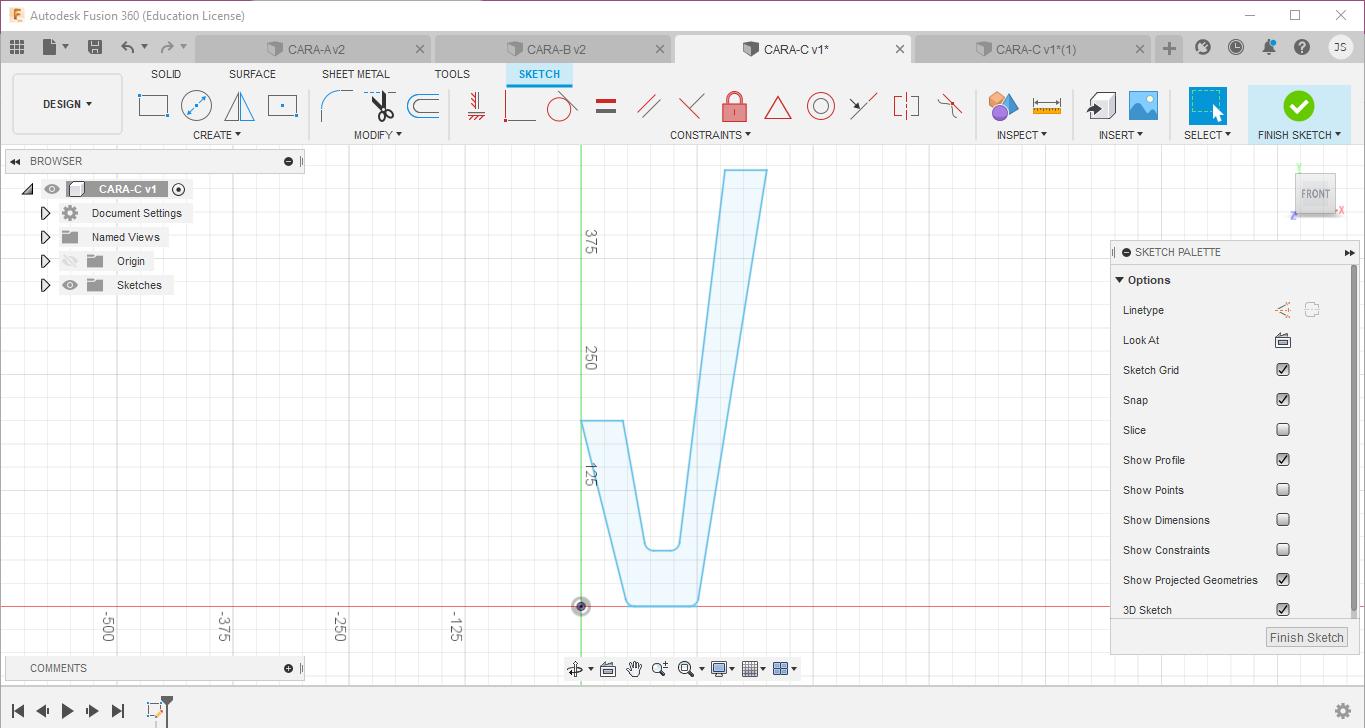The height and width of the screenshot is (728, 1365).
Task: Open the DESIGN workspace dropdown
Action: (x=67, y=104)
